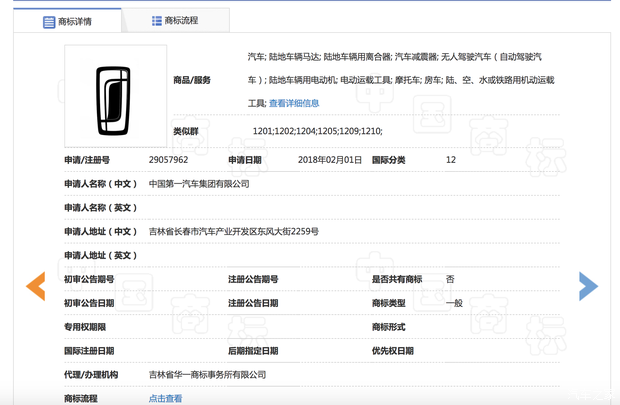Open the 商标详情 tab
The height and width of the screenshot is (405, 620).
tap(67, 21)
